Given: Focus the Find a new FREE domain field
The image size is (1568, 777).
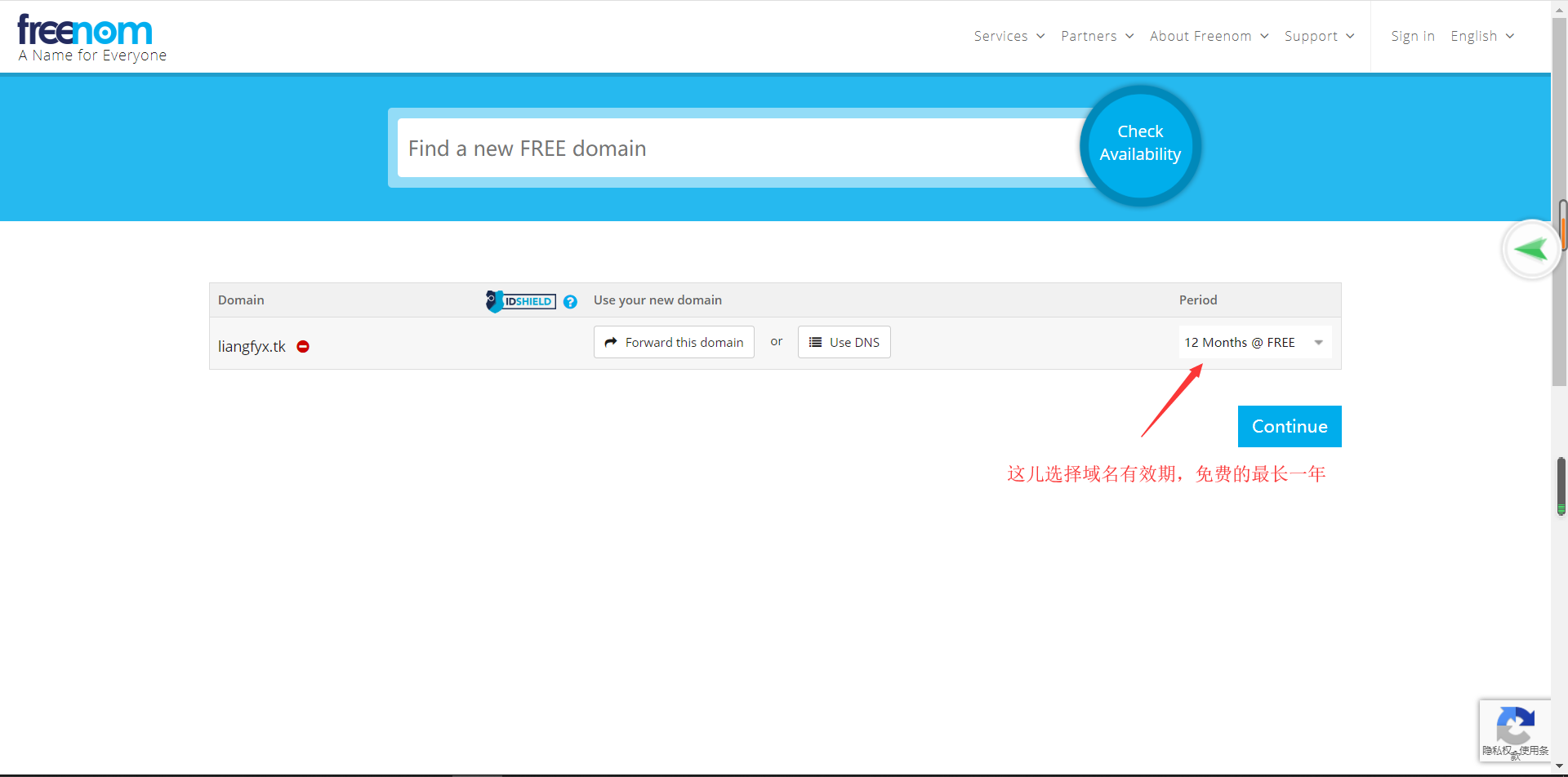Looking at the screenshot, I should 735,149.
